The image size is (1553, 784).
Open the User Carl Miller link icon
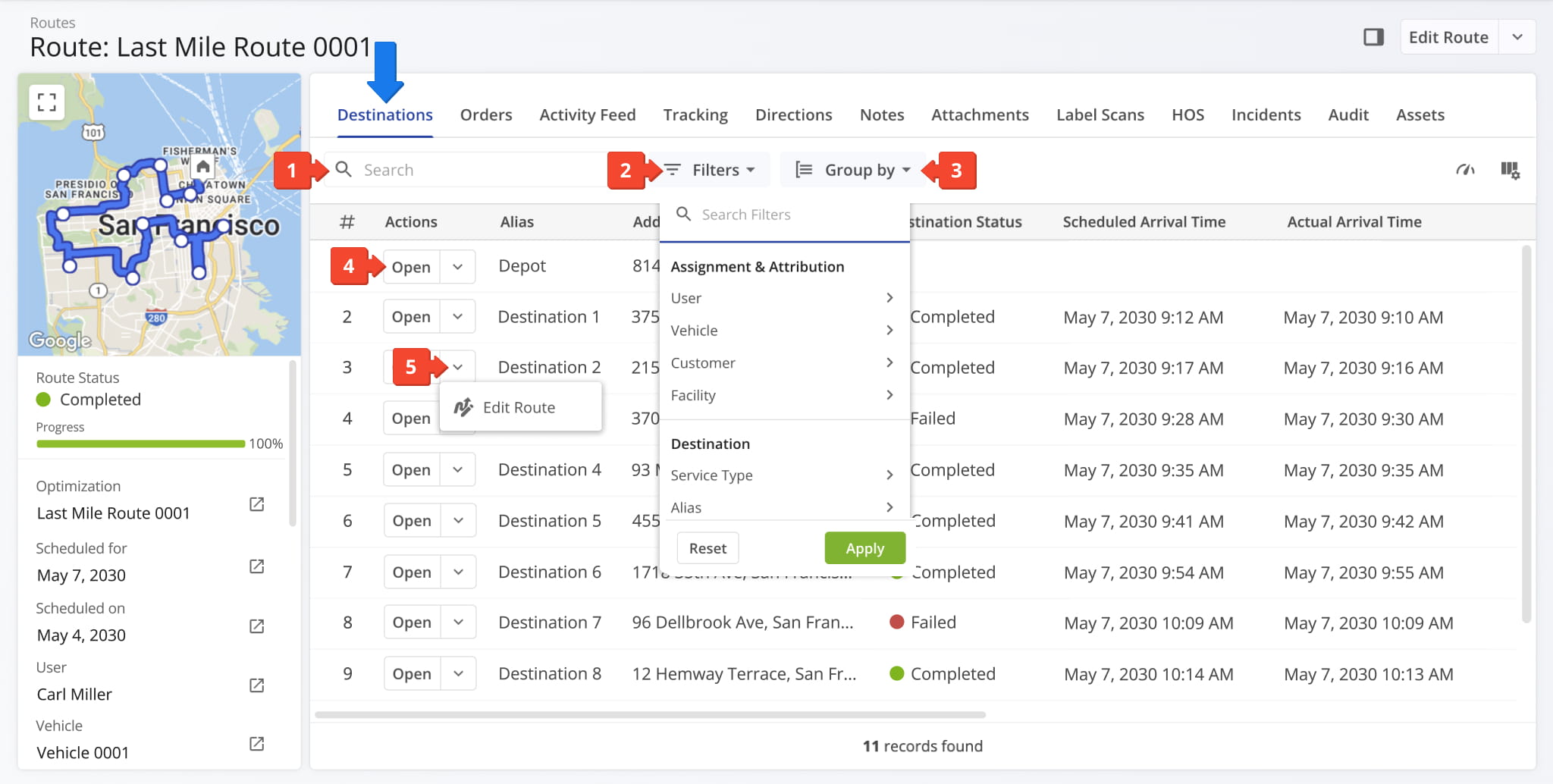click(257, 685)
